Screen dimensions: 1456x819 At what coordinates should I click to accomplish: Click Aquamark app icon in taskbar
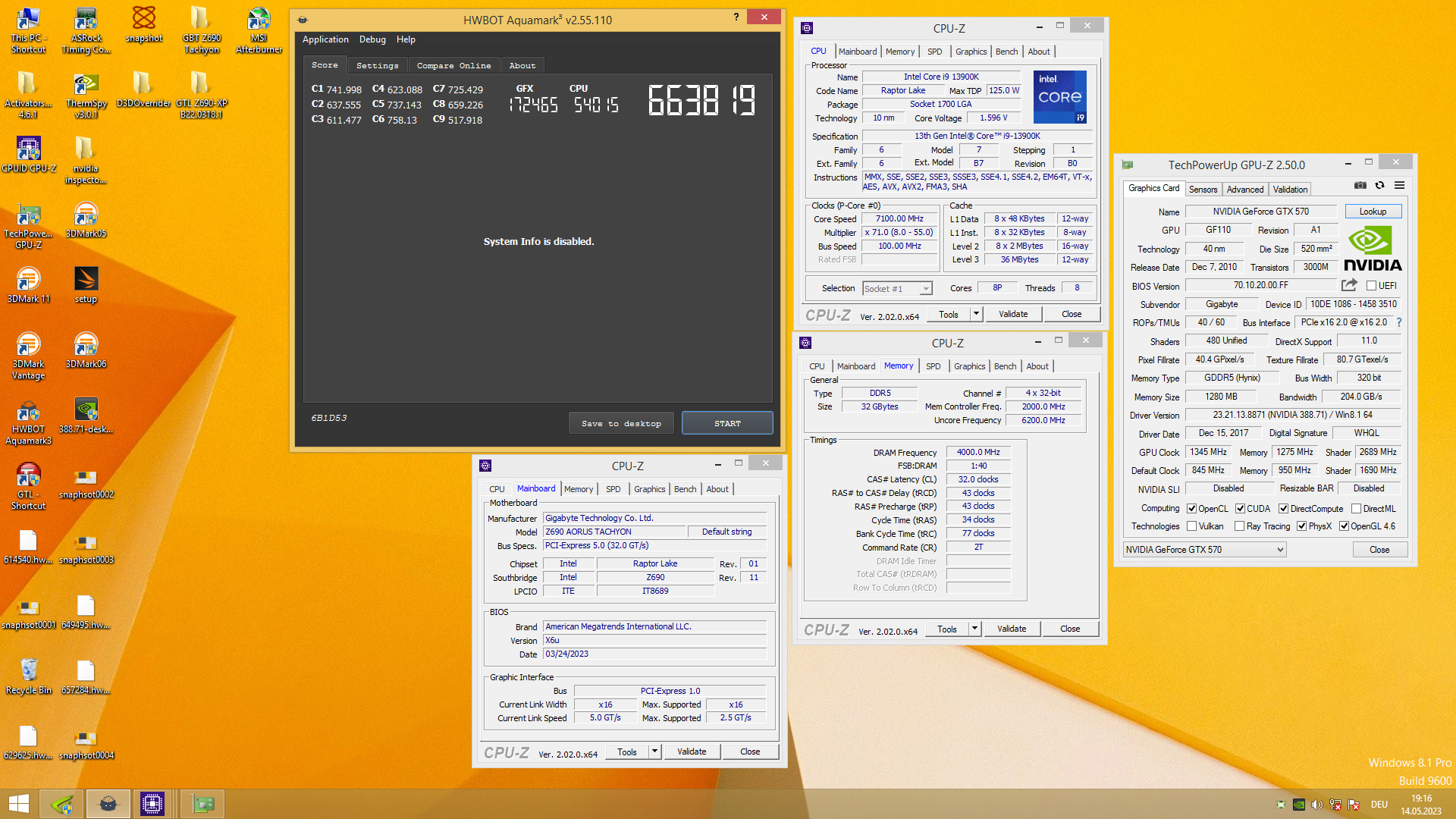pyautogui.click(x=108, y=804)
